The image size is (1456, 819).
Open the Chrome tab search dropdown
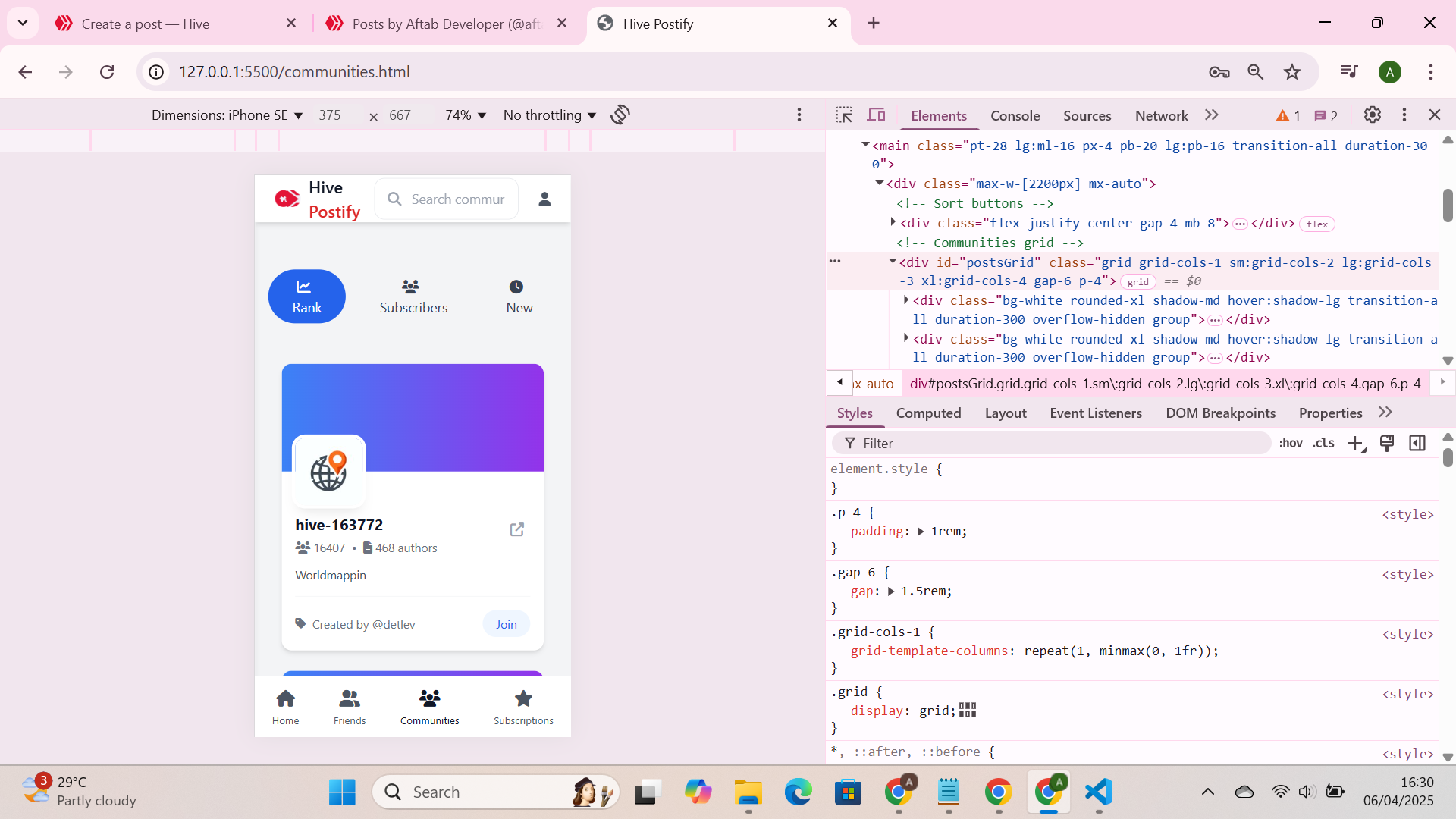point(23,23)
